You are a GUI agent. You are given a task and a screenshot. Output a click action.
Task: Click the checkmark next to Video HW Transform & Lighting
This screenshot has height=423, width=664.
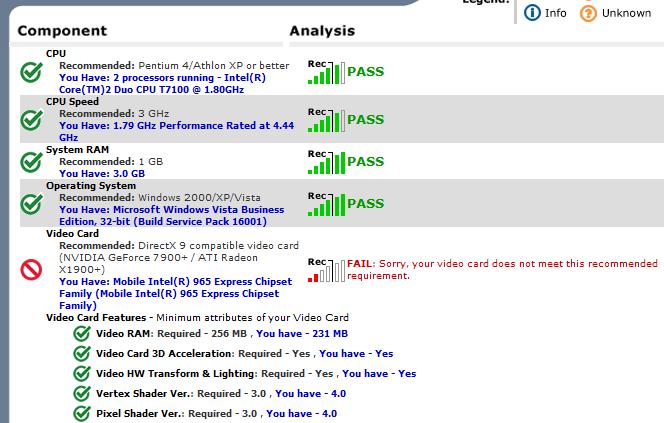[x=82, y=373]
